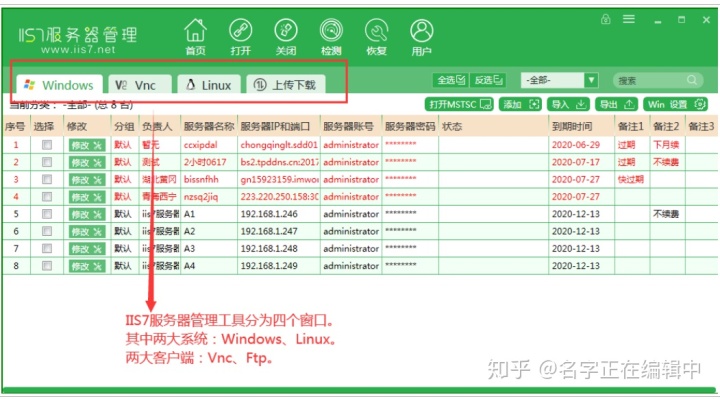This screenshot has width=720, height=399.
Task: Open the hamburger menu icon
Action: tap(629, 19)
